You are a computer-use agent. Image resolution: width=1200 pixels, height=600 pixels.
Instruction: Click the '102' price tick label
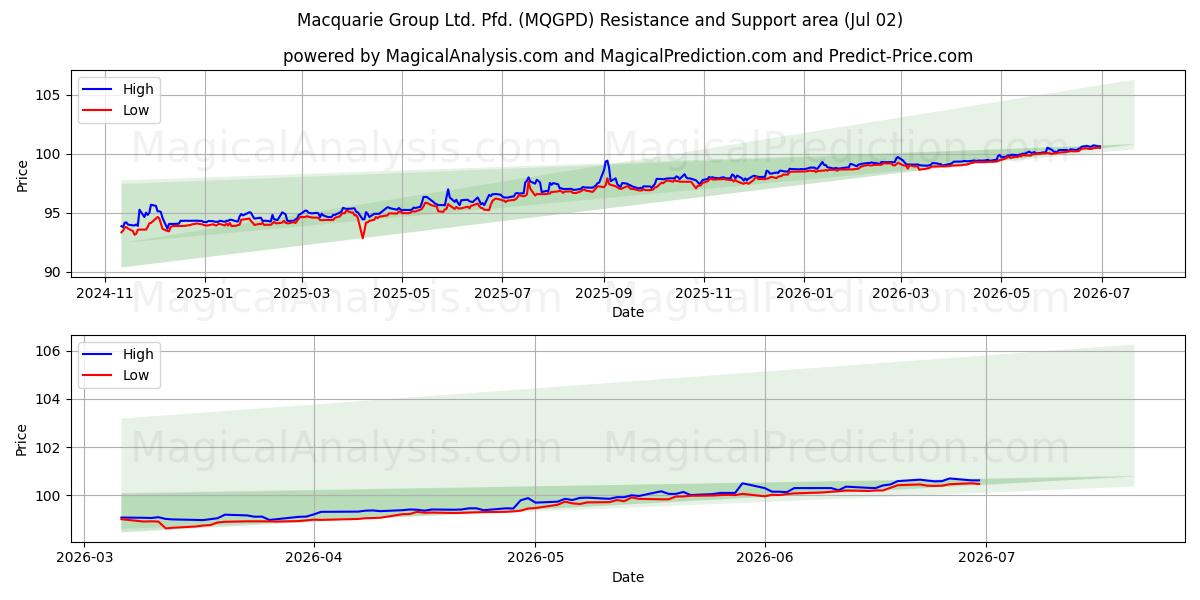[x=48, y=447]
